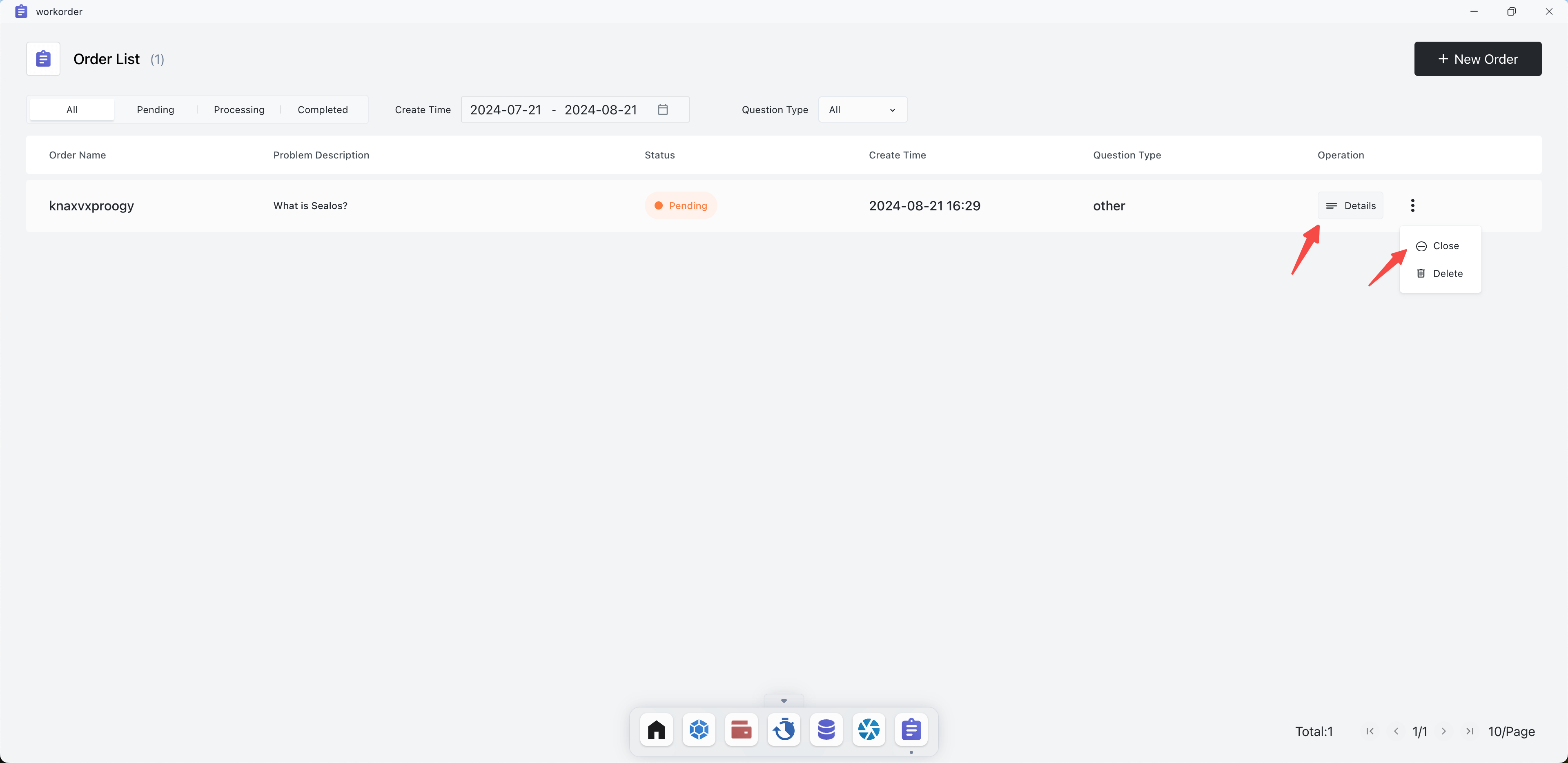The image size is (1568, 763).
Task: Open the home icon in the dock
Action: pos(656,729)
